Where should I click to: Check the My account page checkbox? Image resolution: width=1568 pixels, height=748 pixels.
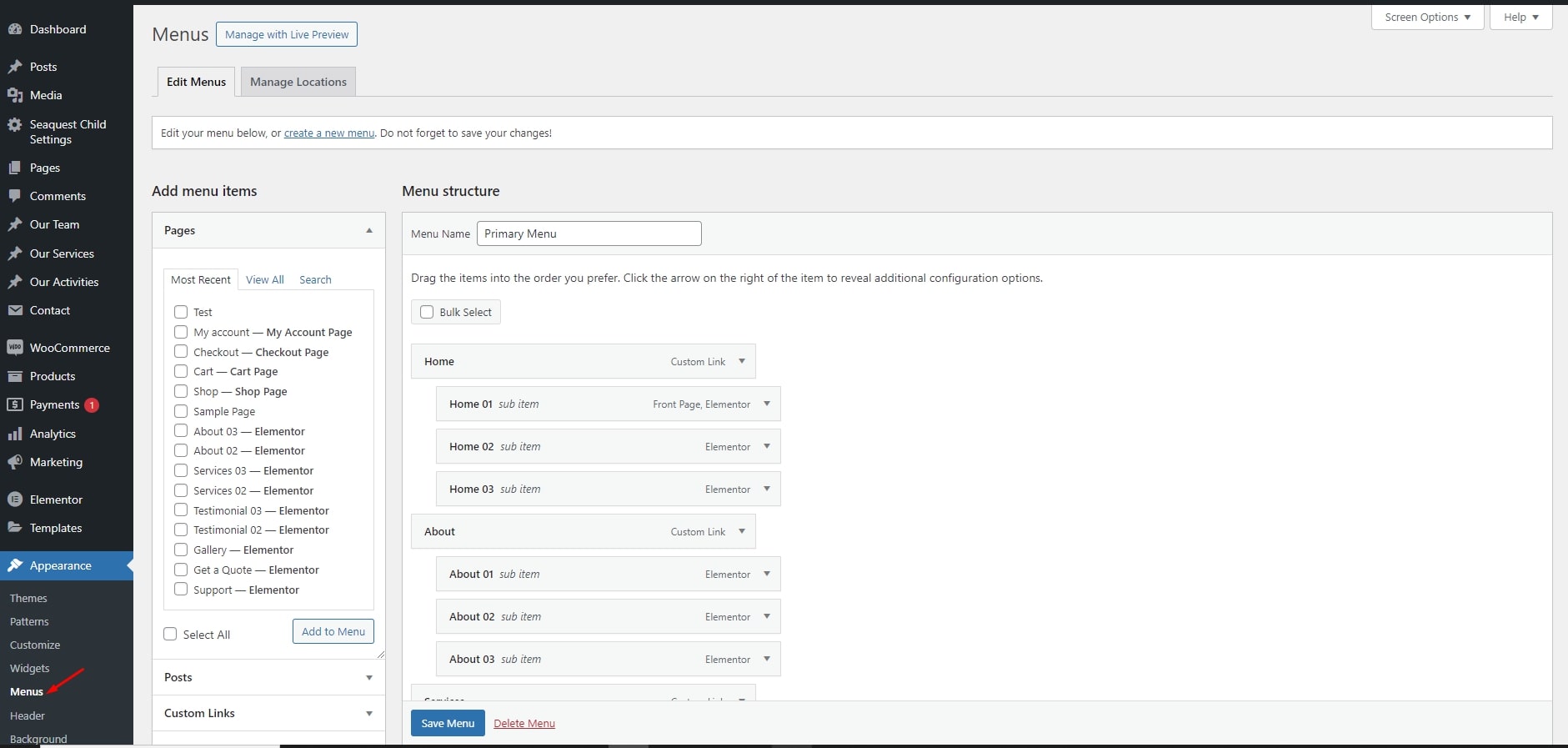pos(181,332)
